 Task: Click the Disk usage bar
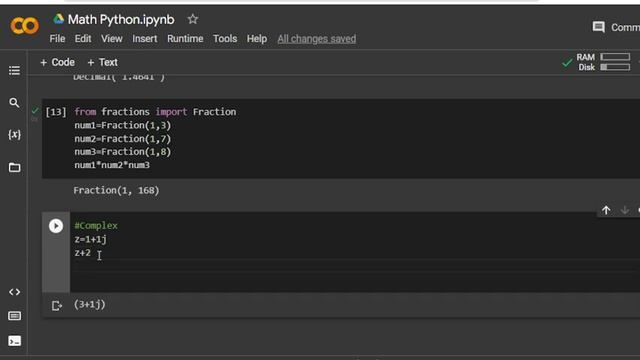click(615, 67)
